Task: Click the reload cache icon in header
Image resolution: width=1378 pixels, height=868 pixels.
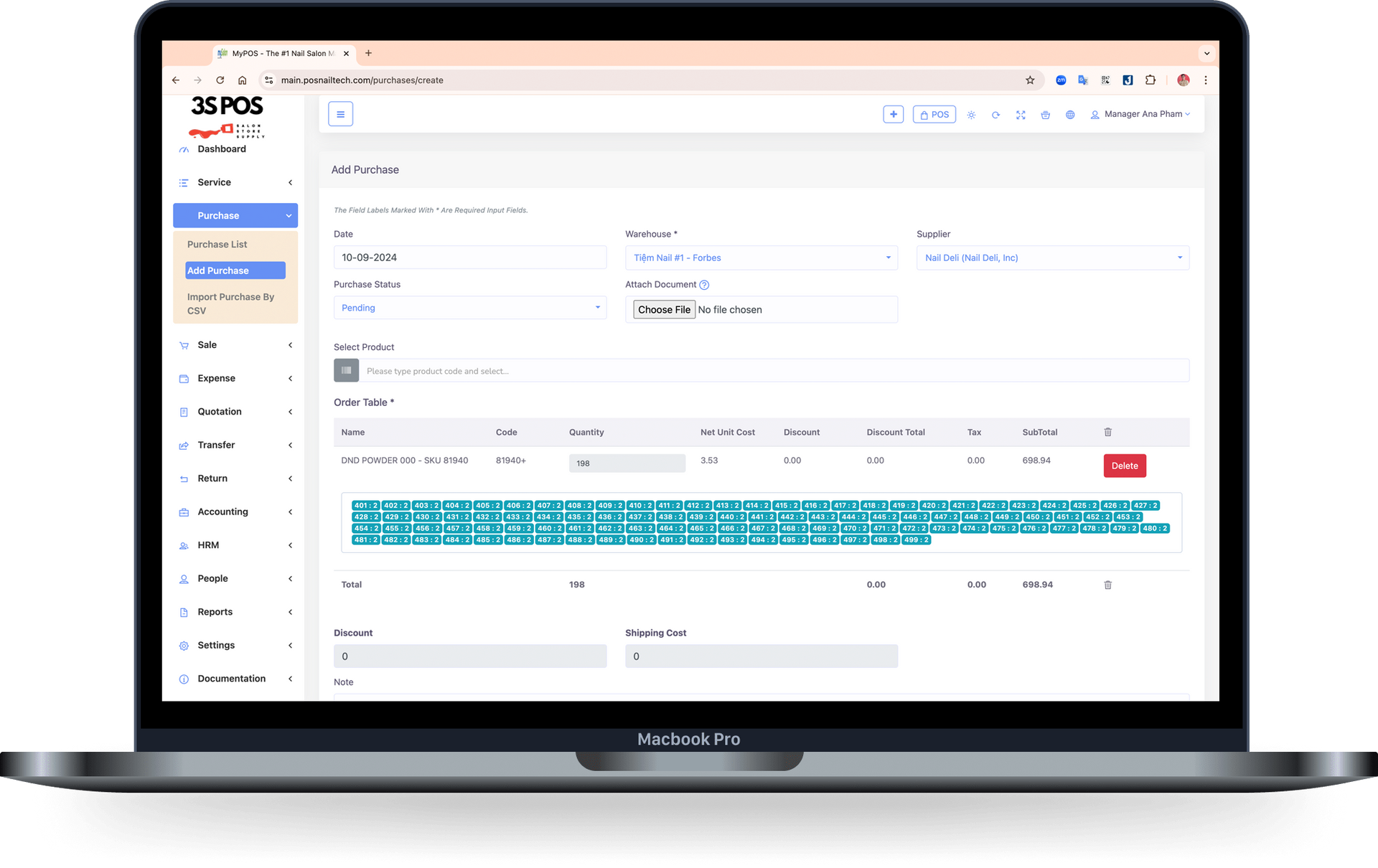Action: [995, 115]
